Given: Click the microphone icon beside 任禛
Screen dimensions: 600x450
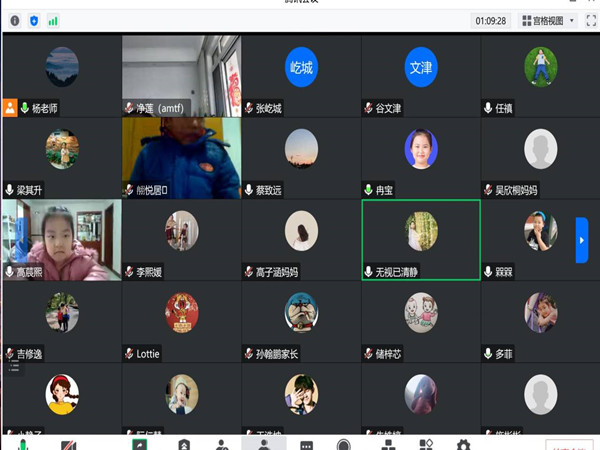Looking at the screenshot, I should (488, 108).
